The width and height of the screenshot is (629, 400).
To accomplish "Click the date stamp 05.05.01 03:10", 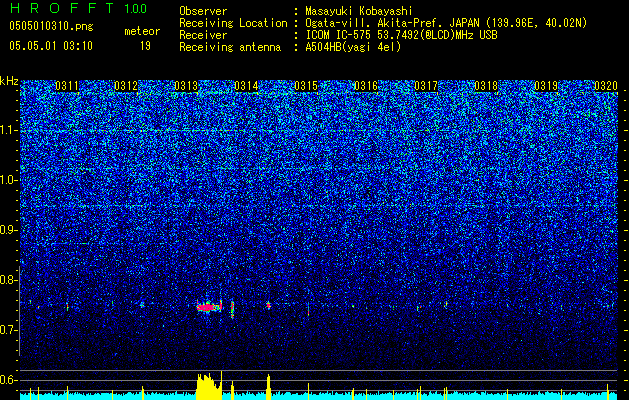I will click(x=51, y=45).
